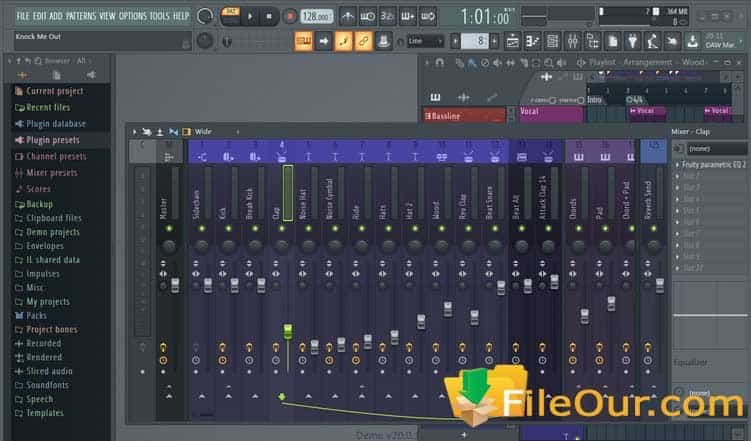
Task: Click the Bassline pattern in the Playlist
Action: coord(464,115)
